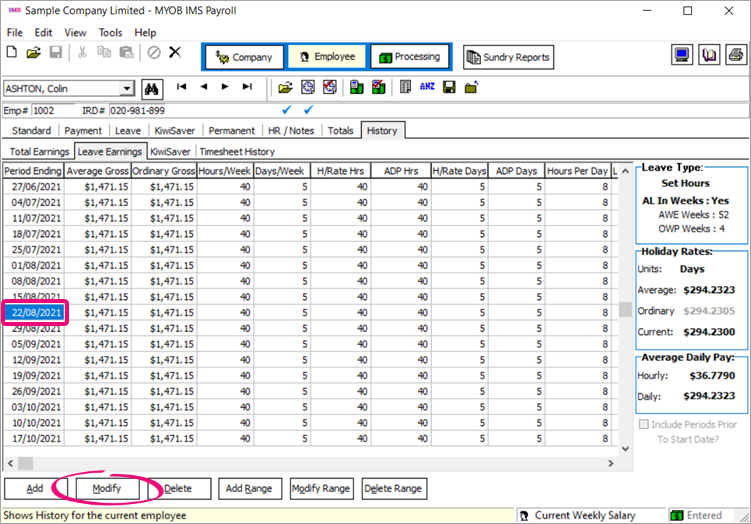Click the binoculars find employee icon
The image size is (751, 524).
coord(153,88)
